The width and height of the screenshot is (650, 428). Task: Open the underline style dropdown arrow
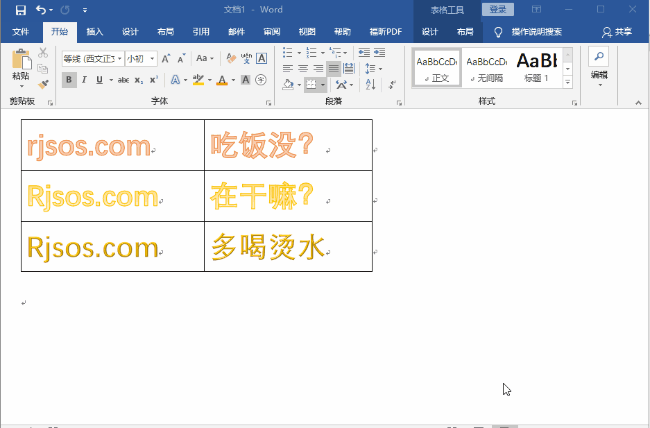[x=111, y=80]
